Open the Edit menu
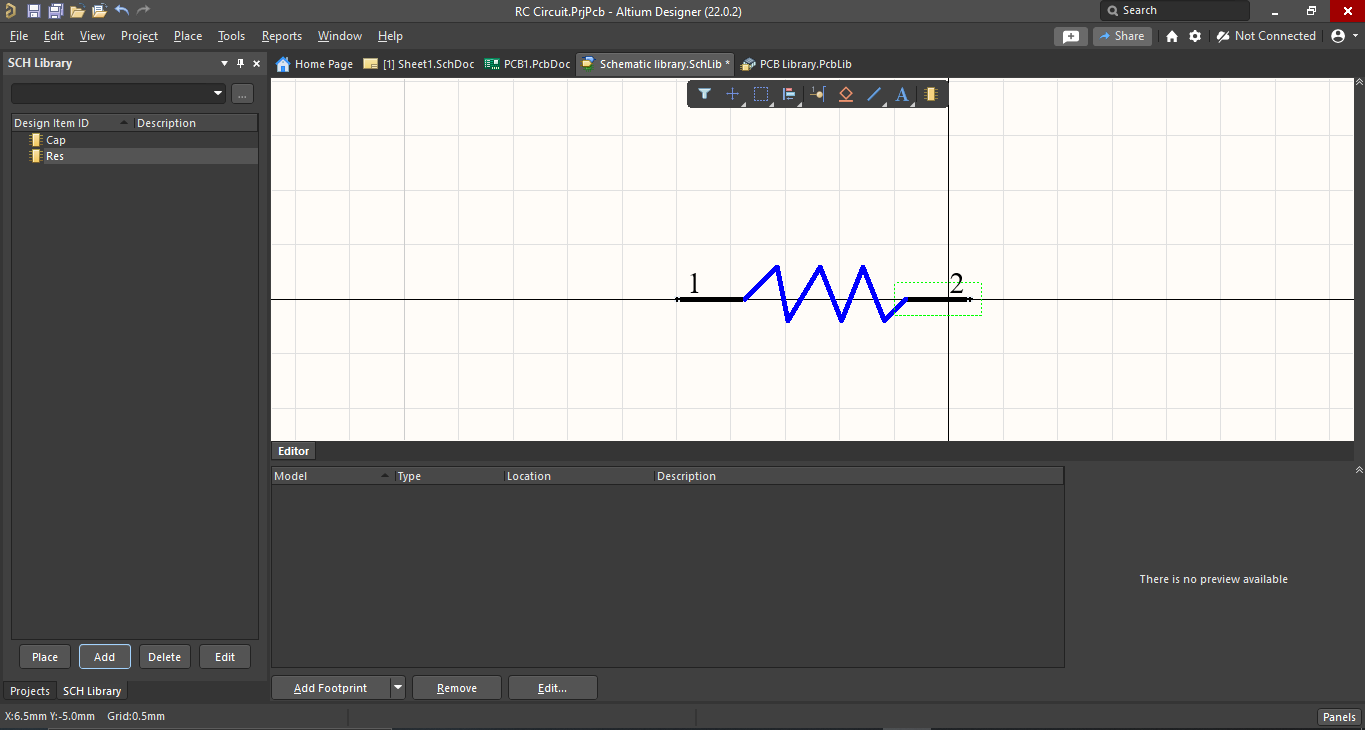The image size is (1365, 730). 54,36
